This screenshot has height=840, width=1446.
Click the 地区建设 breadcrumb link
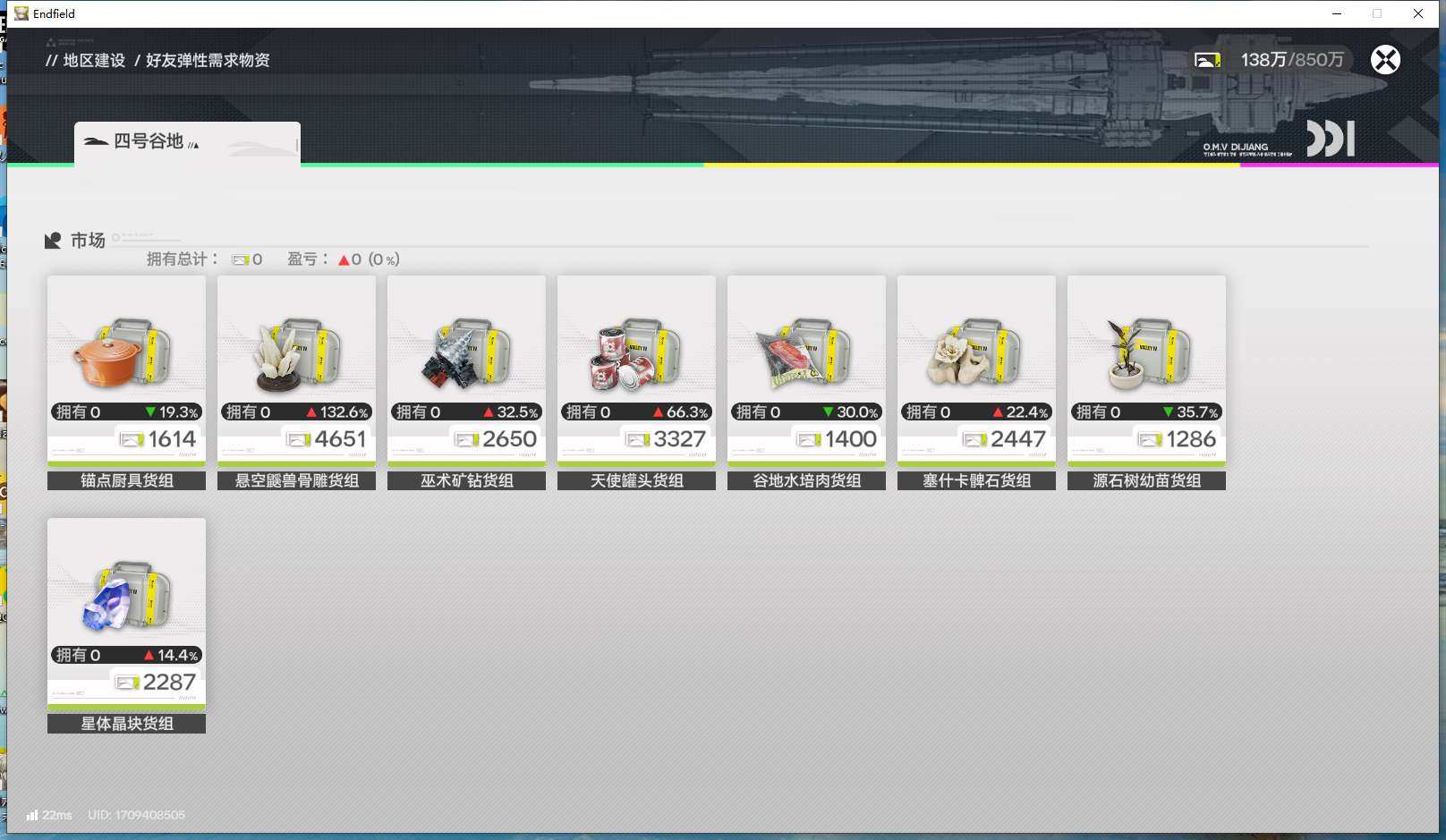pos(94,60)
